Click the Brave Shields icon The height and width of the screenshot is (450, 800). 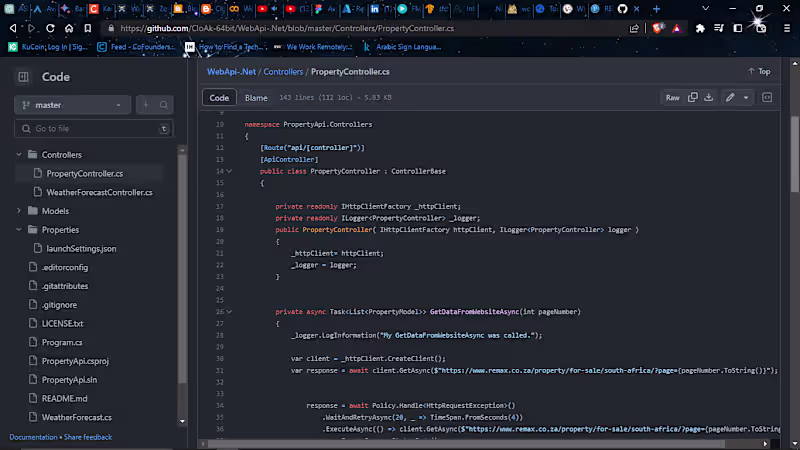point(658,29)
